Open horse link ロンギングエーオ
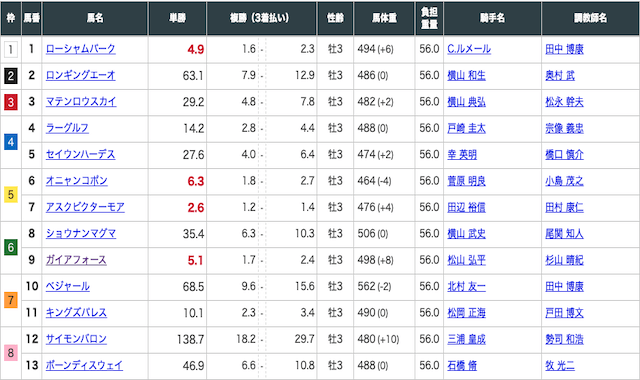This screenshot has width=640, height=380. click(x=80, y=76)
